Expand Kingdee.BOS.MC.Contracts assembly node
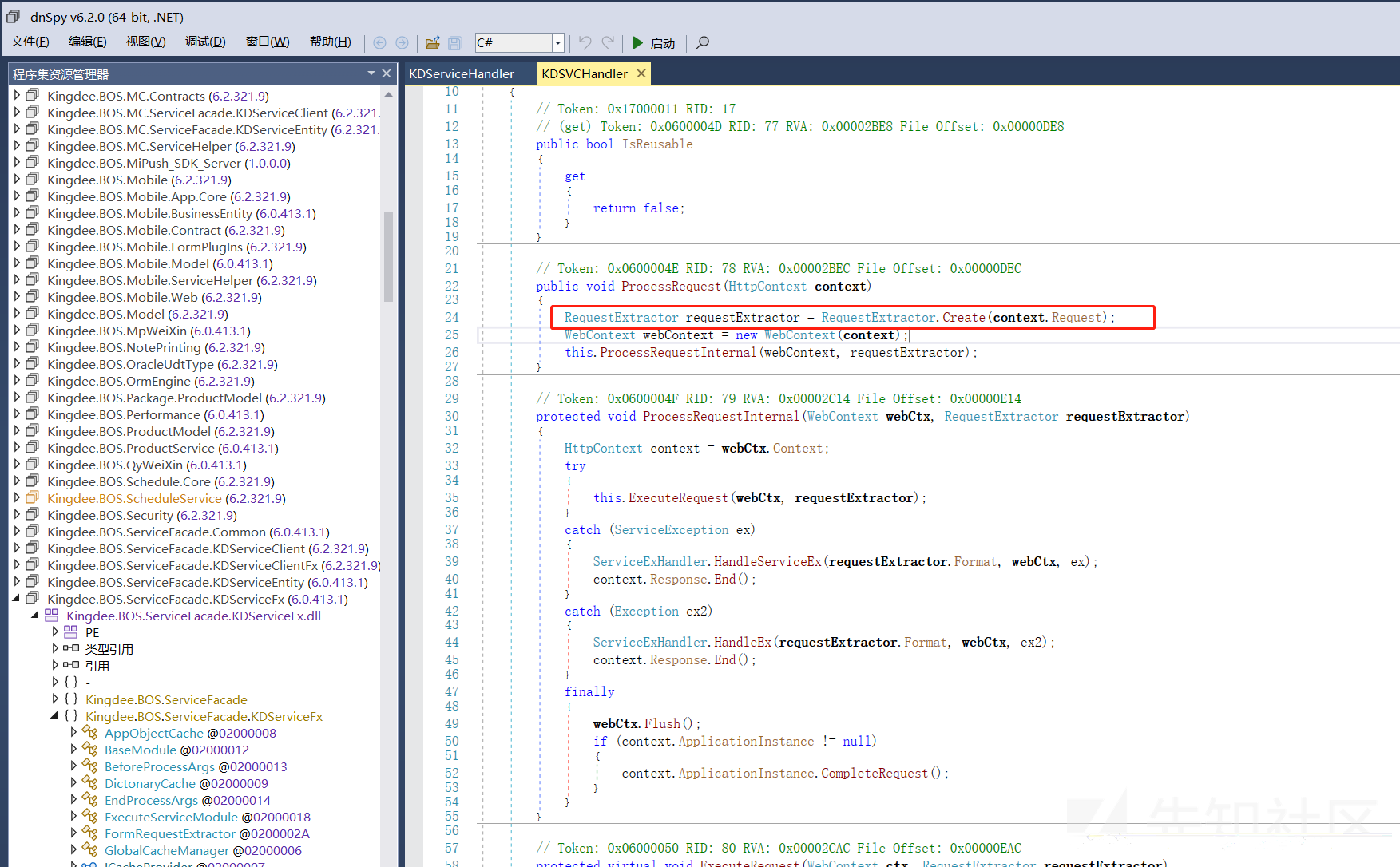This screenshot has height=867, width=1400. pyautogui.click(x=17, y=95)
